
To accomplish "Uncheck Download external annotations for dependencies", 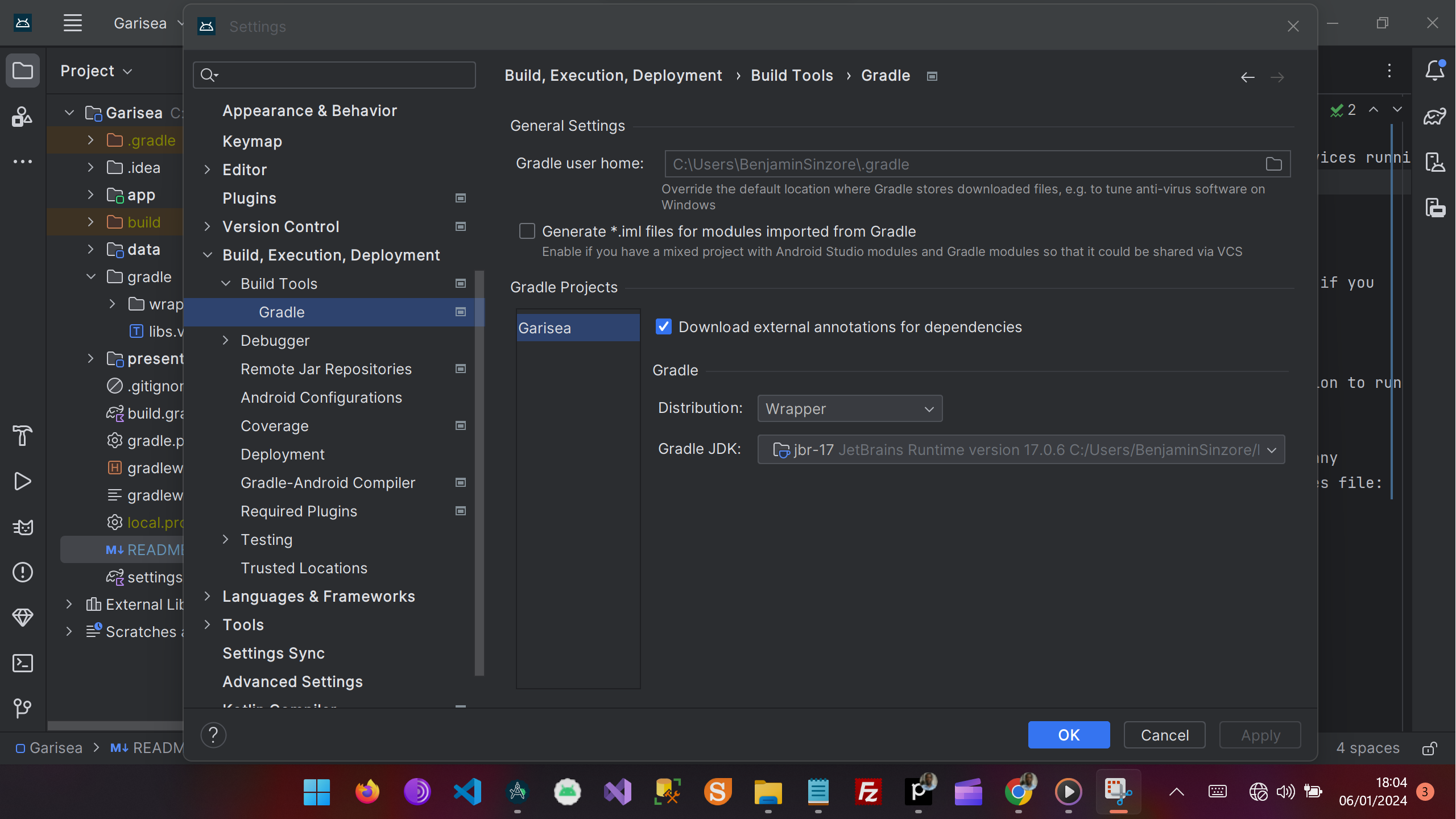I will [x=664, y=327].
